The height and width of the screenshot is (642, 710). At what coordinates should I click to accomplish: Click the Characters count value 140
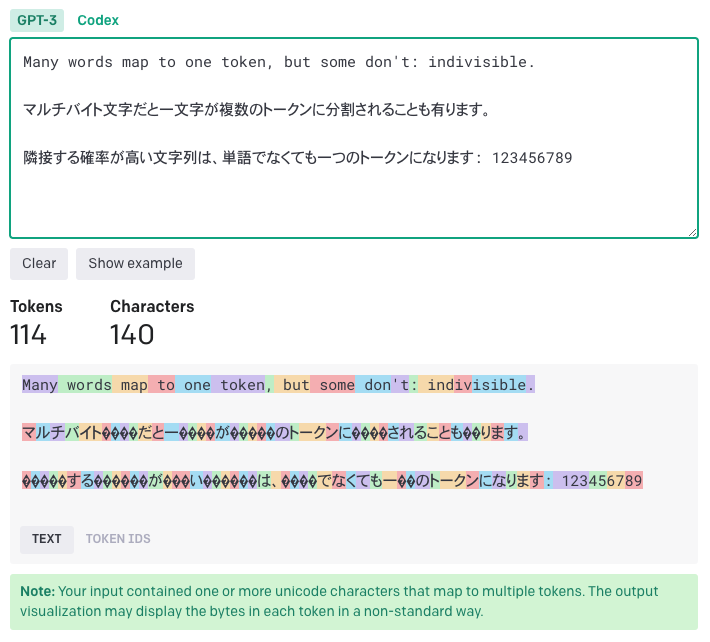click(x=132, y=334)
